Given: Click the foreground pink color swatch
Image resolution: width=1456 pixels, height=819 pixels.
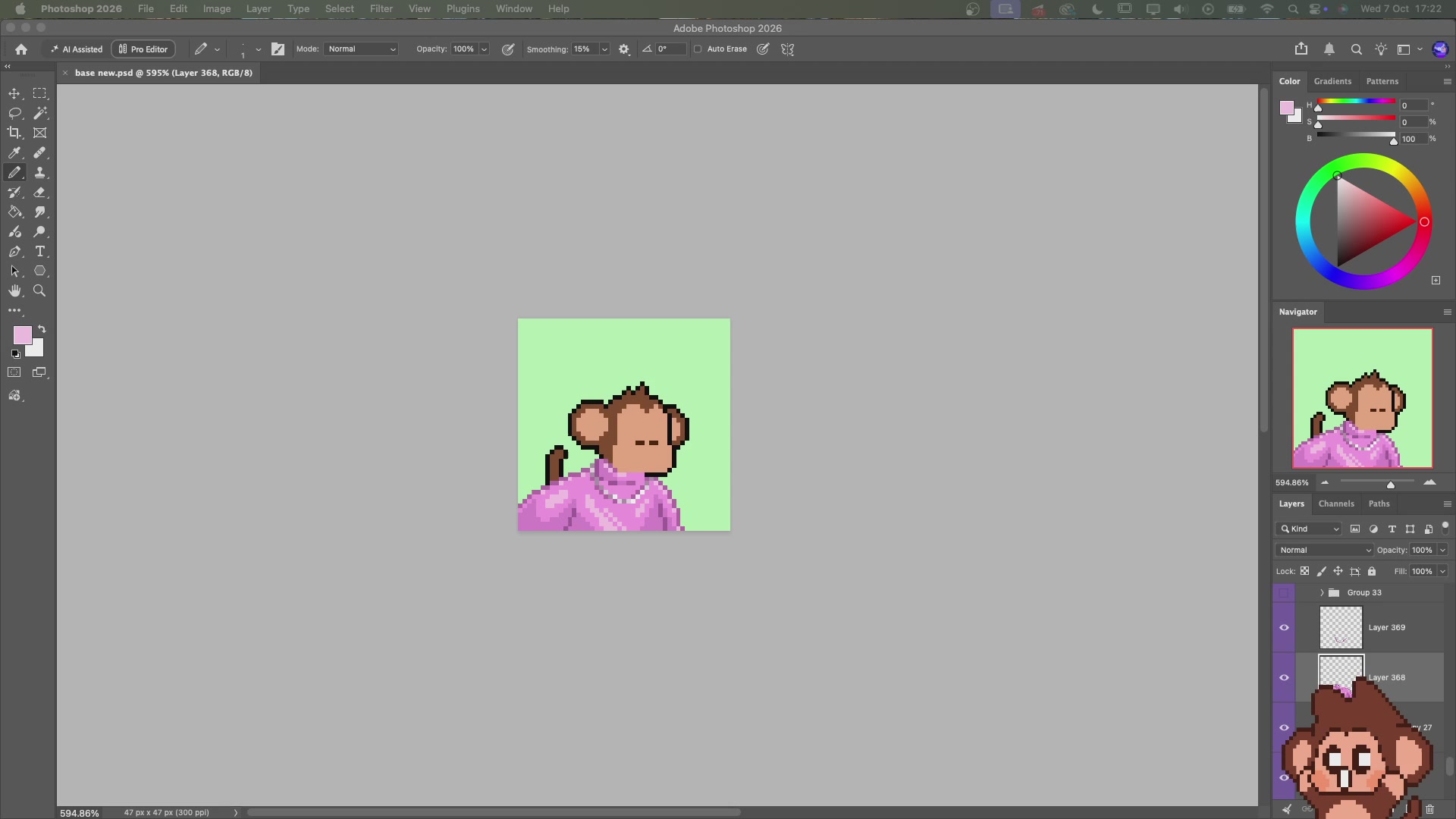Looking at the screenshot, I should tap(21, 334).
